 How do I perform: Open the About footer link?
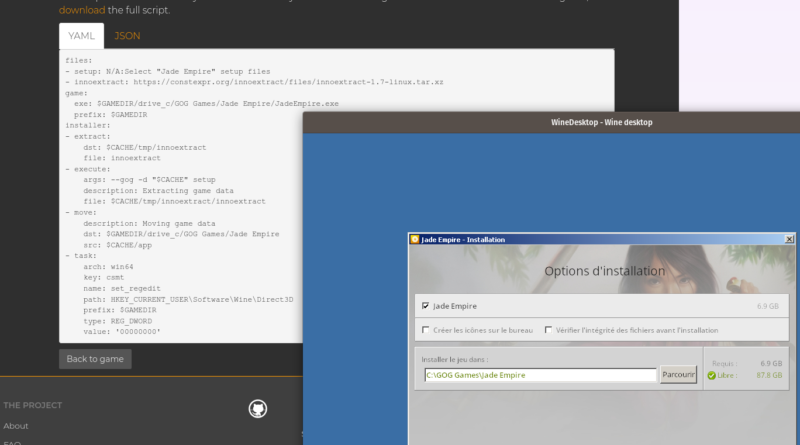[x=16, y=426]
